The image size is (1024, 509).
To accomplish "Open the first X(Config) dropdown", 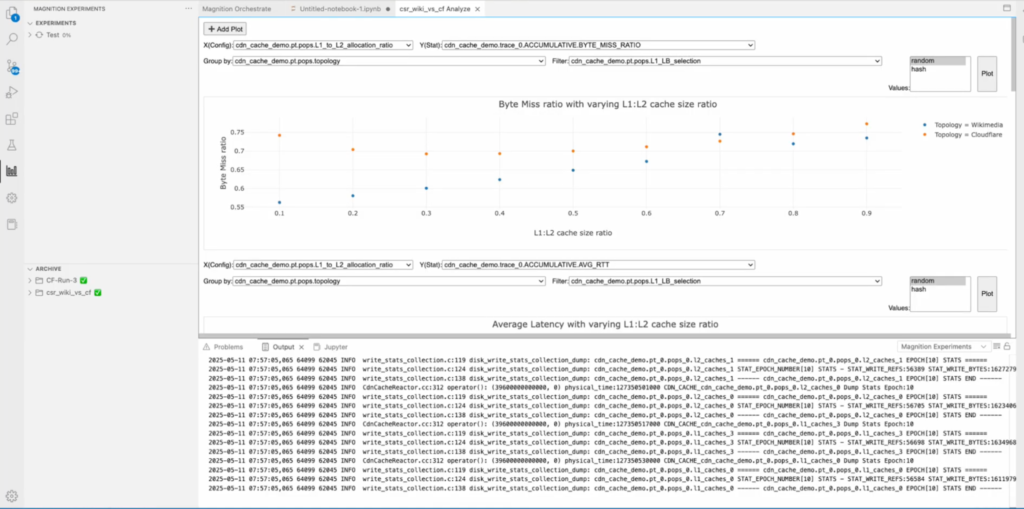I will click(322, 45).
